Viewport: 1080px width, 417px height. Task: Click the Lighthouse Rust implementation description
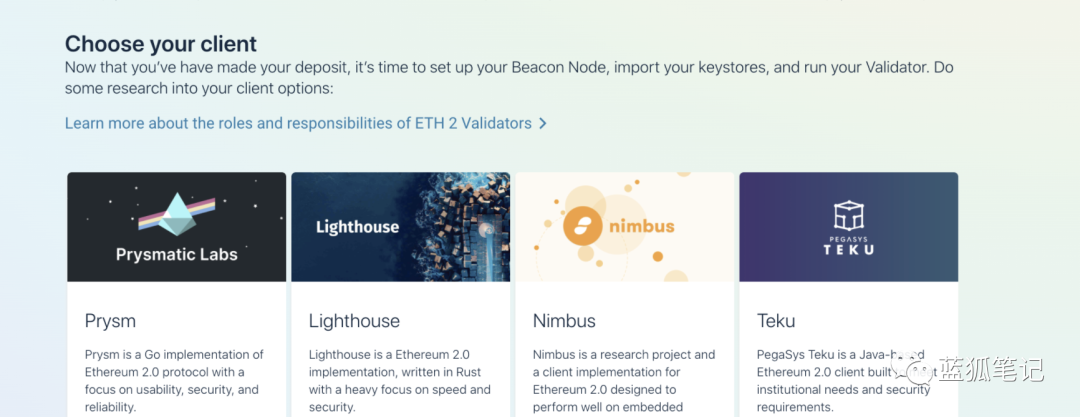pos(399,381)
